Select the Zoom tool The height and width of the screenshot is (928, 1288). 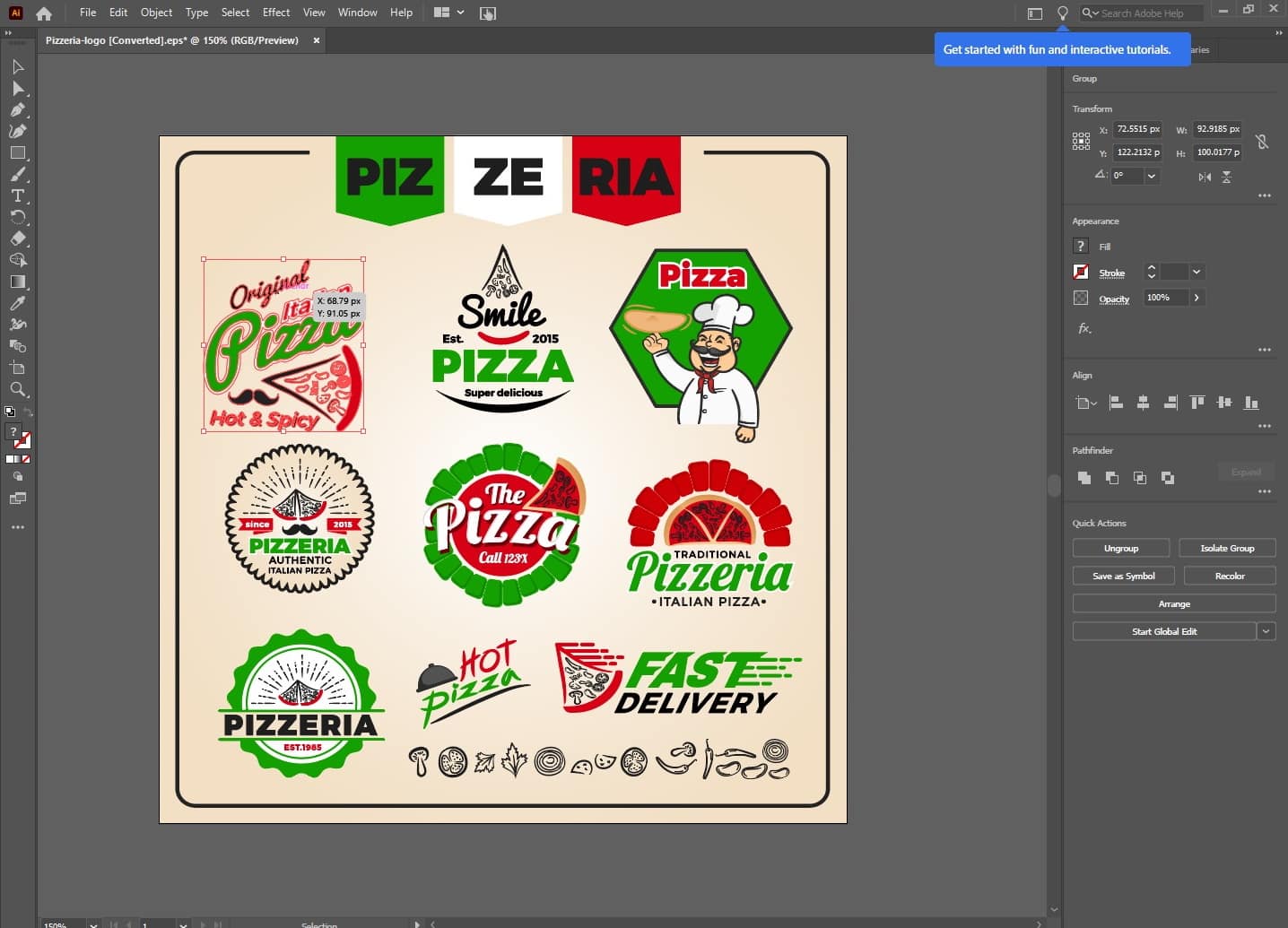(18, 390)
